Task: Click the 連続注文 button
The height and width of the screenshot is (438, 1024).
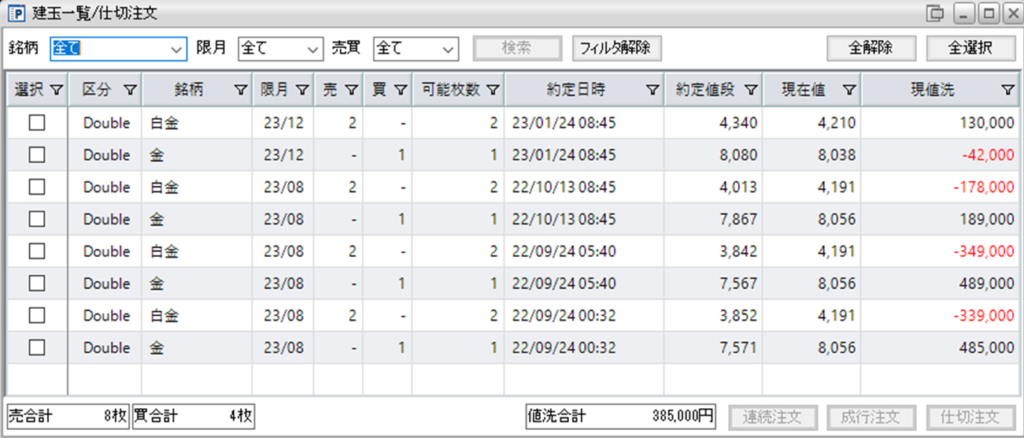Action: (x=773, y=416)
